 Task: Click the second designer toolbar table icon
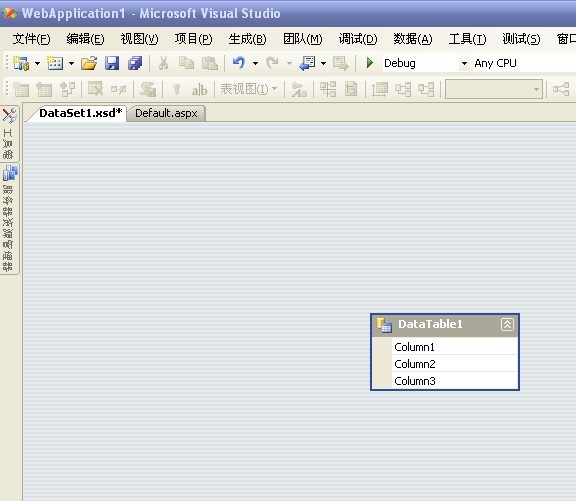(44, 89)
